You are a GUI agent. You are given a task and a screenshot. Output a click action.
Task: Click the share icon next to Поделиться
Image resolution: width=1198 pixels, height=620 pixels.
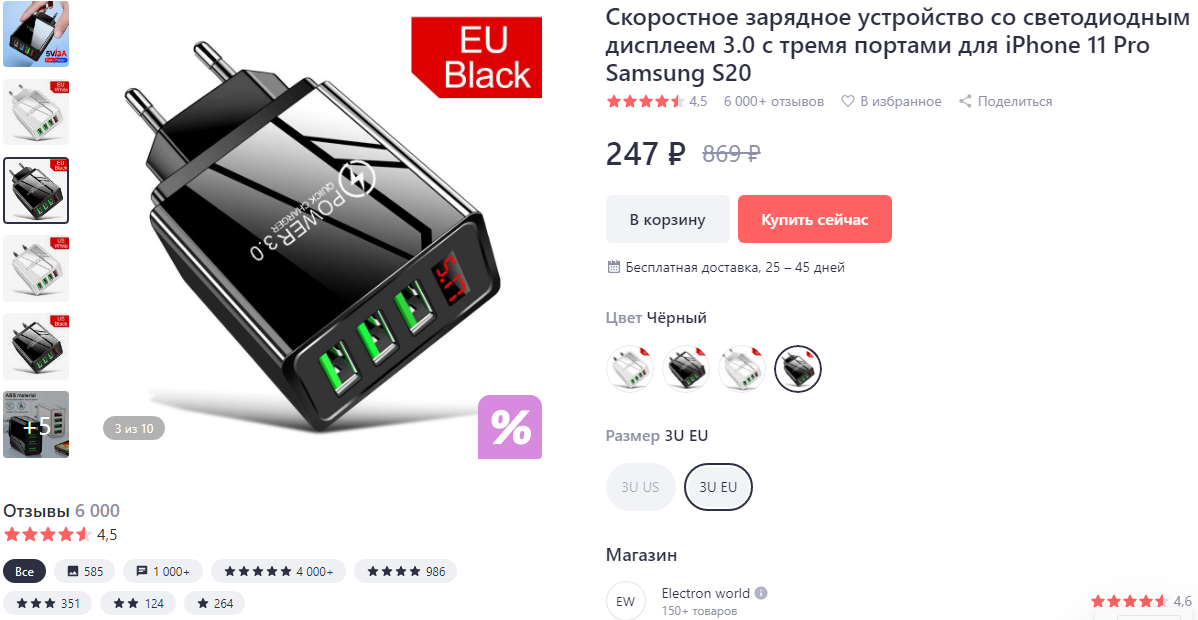tap(965, 101)
